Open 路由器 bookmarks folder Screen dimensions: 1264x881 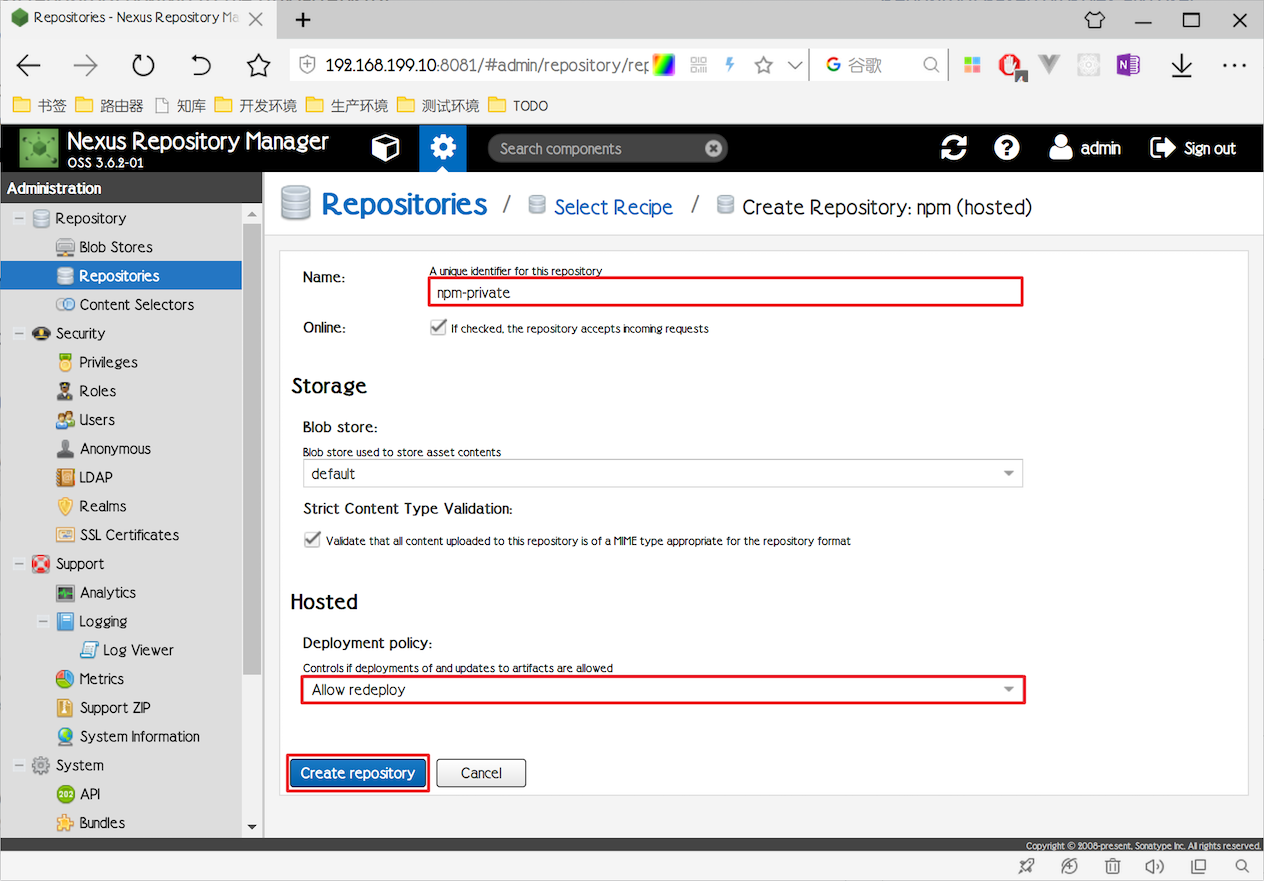click(110, 105)
